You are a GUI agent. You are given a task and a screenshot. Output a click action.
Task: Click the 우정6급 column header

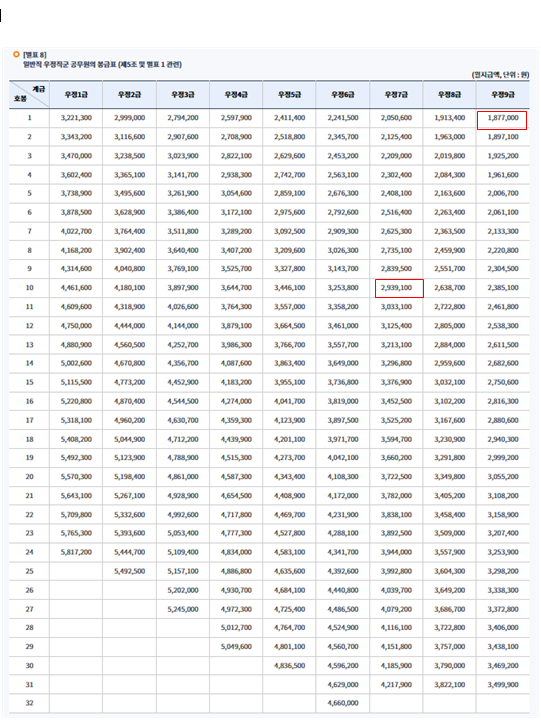343,95
